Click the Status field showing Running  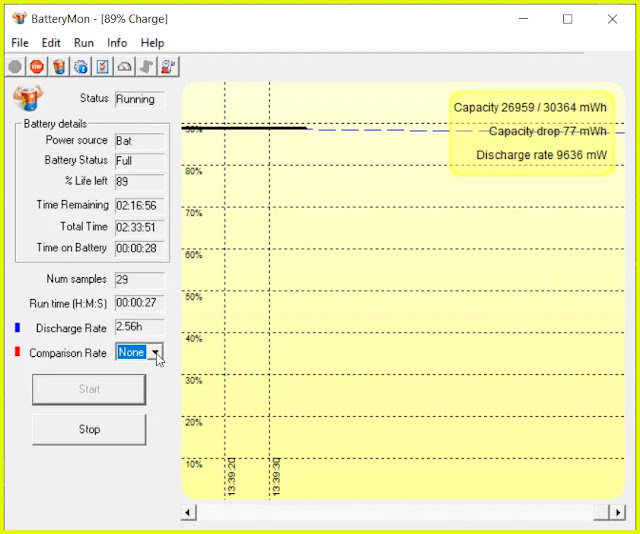(140, 99)
